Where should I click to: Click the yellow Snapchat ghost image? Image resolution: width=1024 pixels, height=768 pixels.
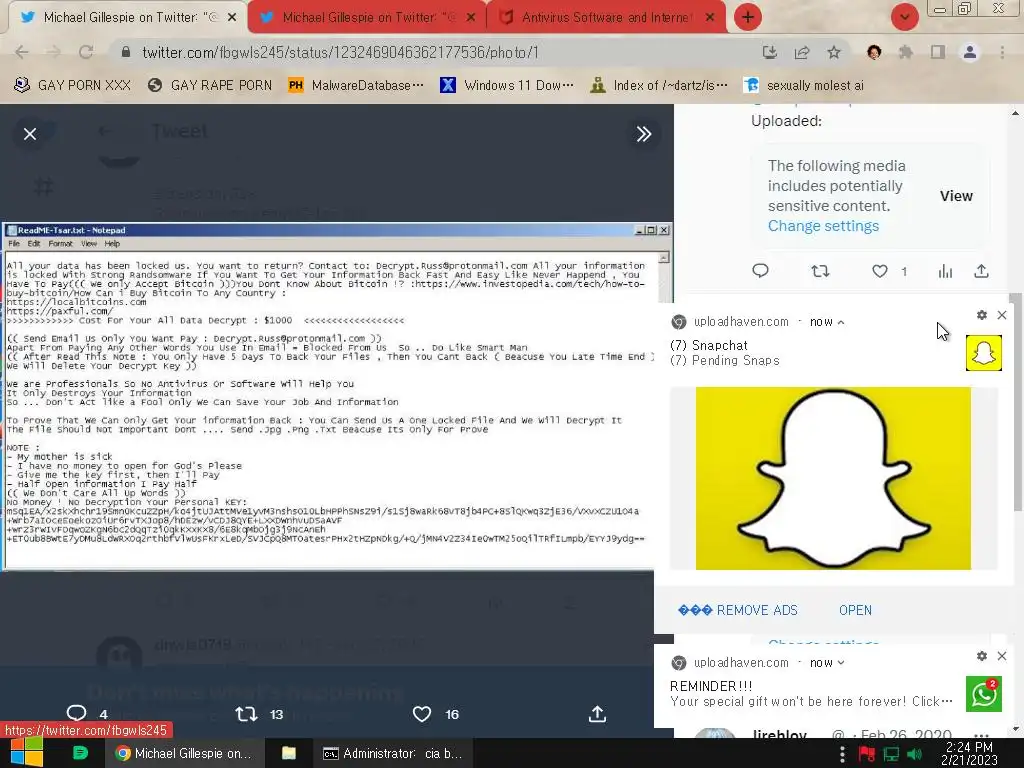pyautogui.click(x=833, y=478)
